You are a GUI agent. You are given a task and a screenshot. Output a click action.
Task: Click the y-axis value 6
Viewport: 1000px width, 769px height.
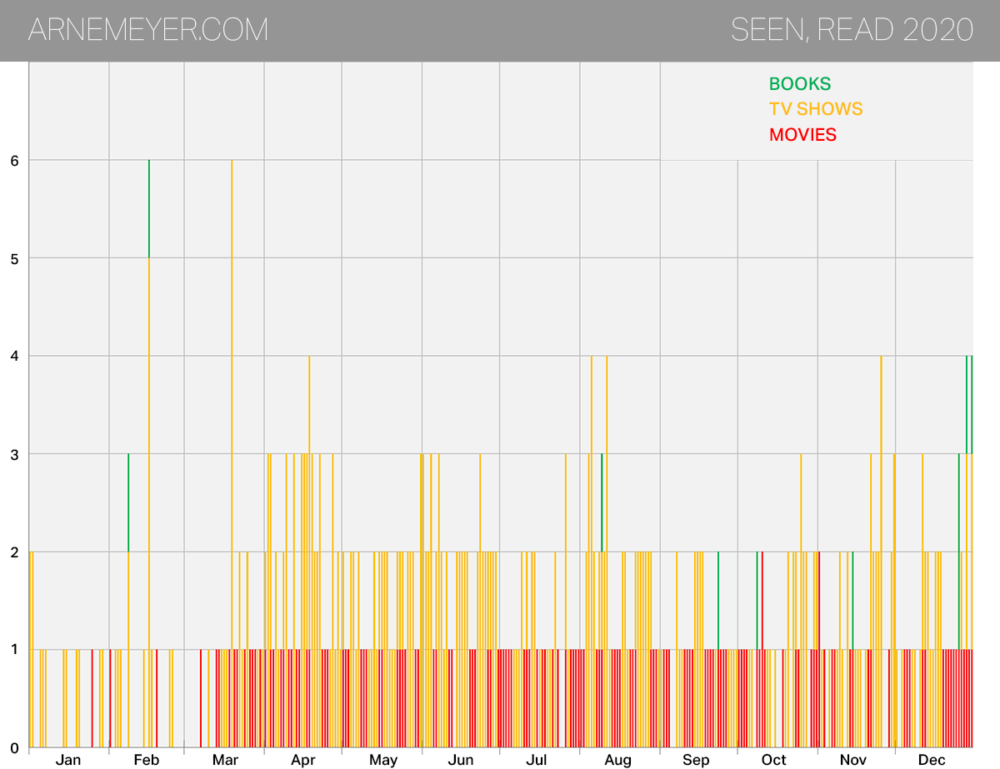(15, 161)
